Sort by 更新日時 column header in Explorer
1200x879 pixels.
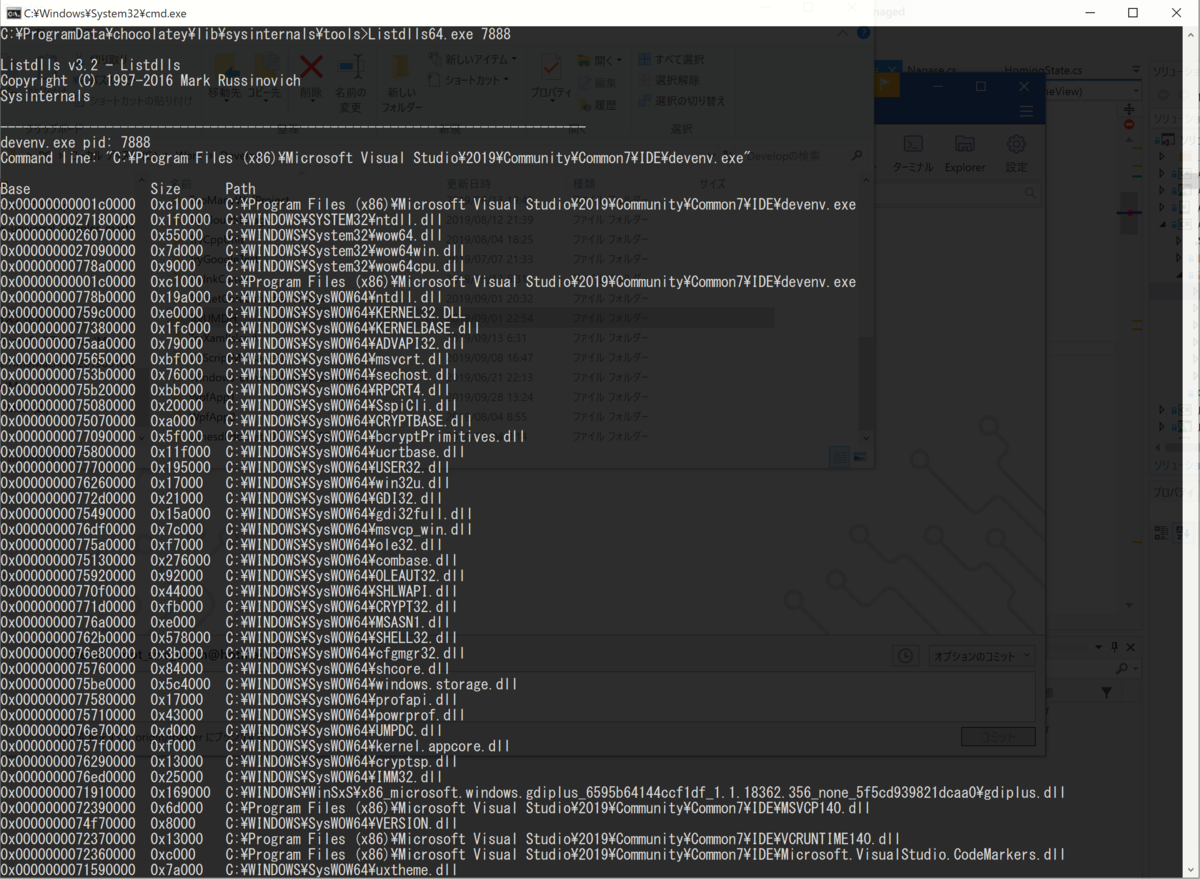click(469, 184)
